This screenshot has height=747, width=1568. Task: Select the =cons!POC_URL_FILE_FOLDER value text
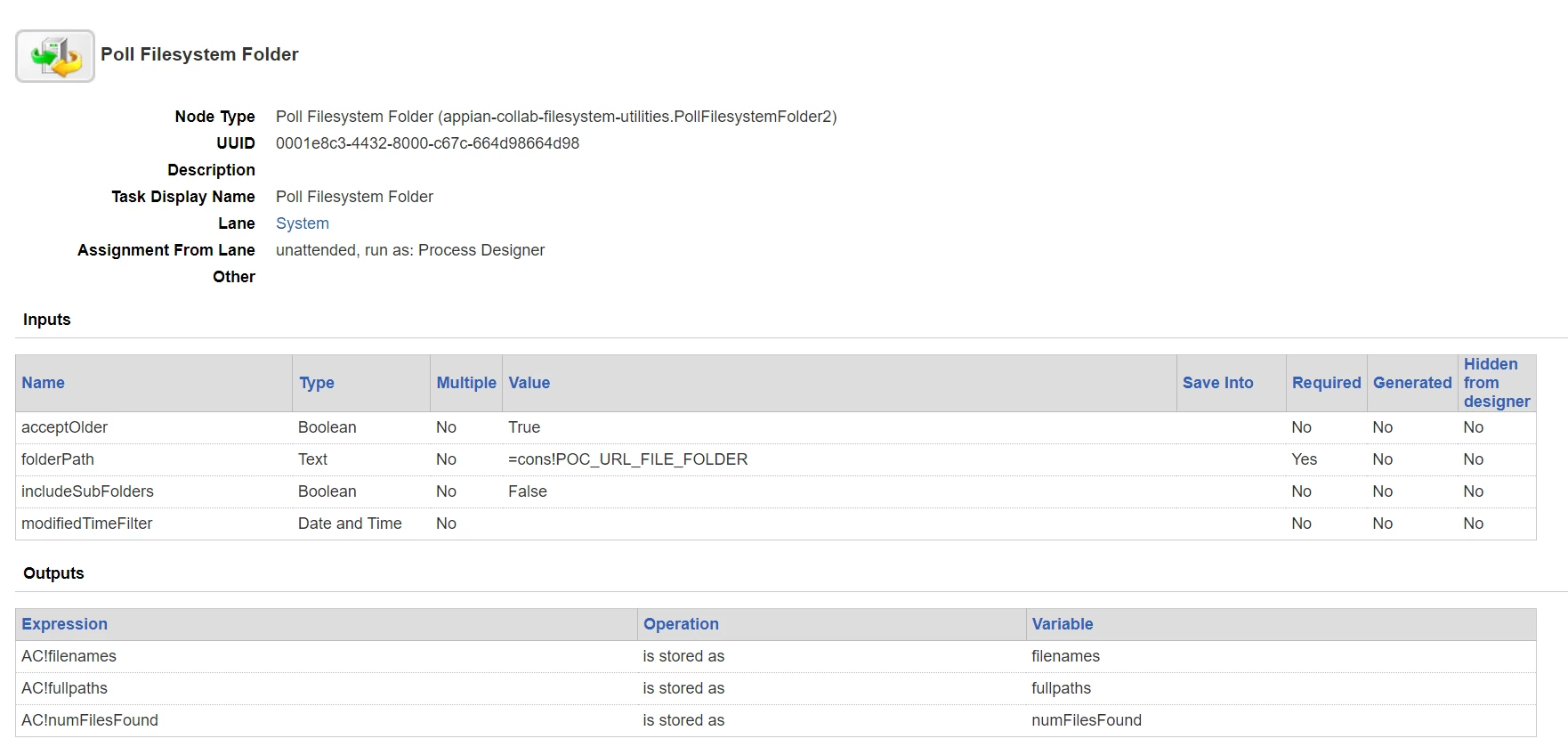628,459
